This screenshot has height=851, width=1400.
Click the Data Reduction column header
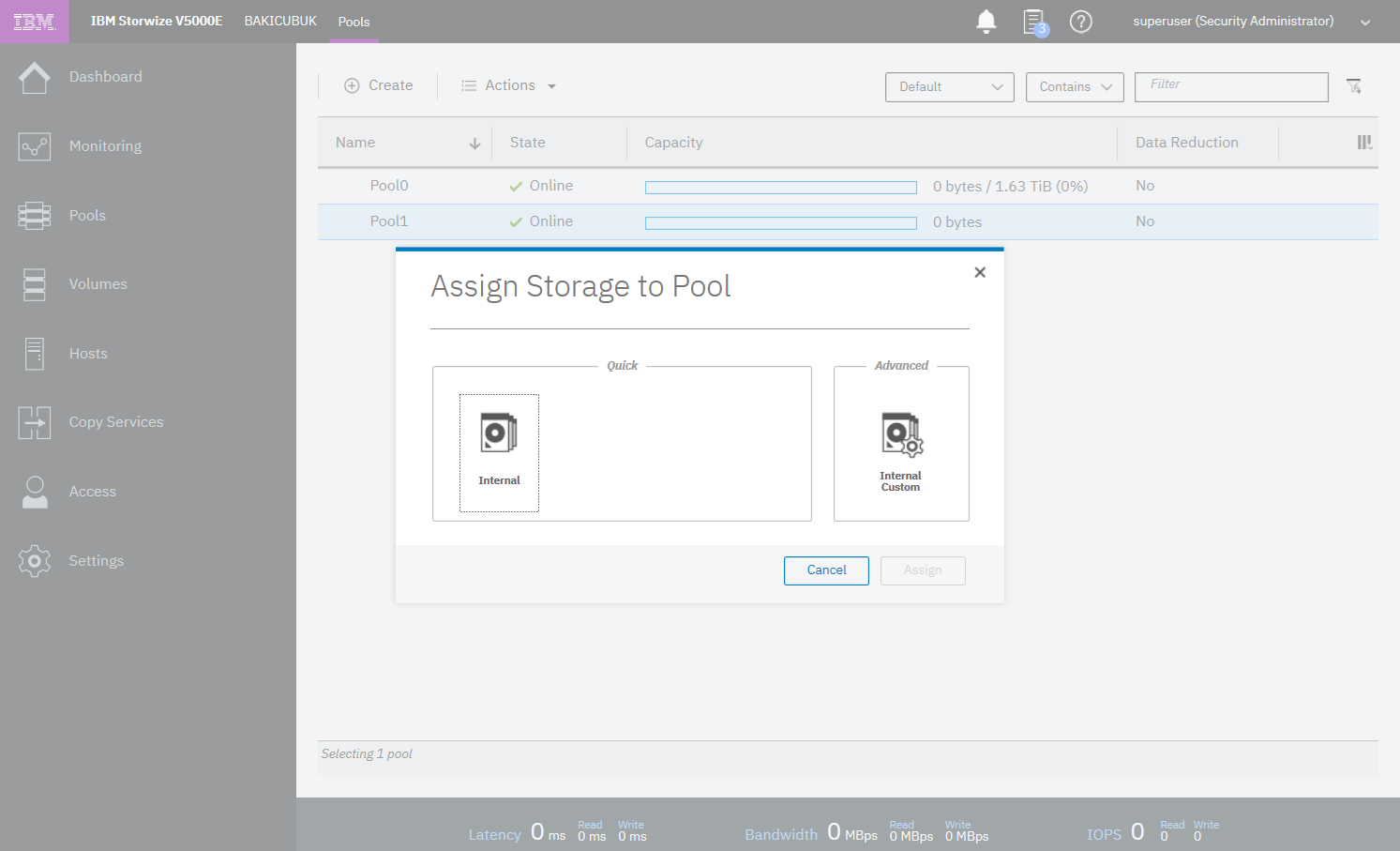tap(1187, 143)
